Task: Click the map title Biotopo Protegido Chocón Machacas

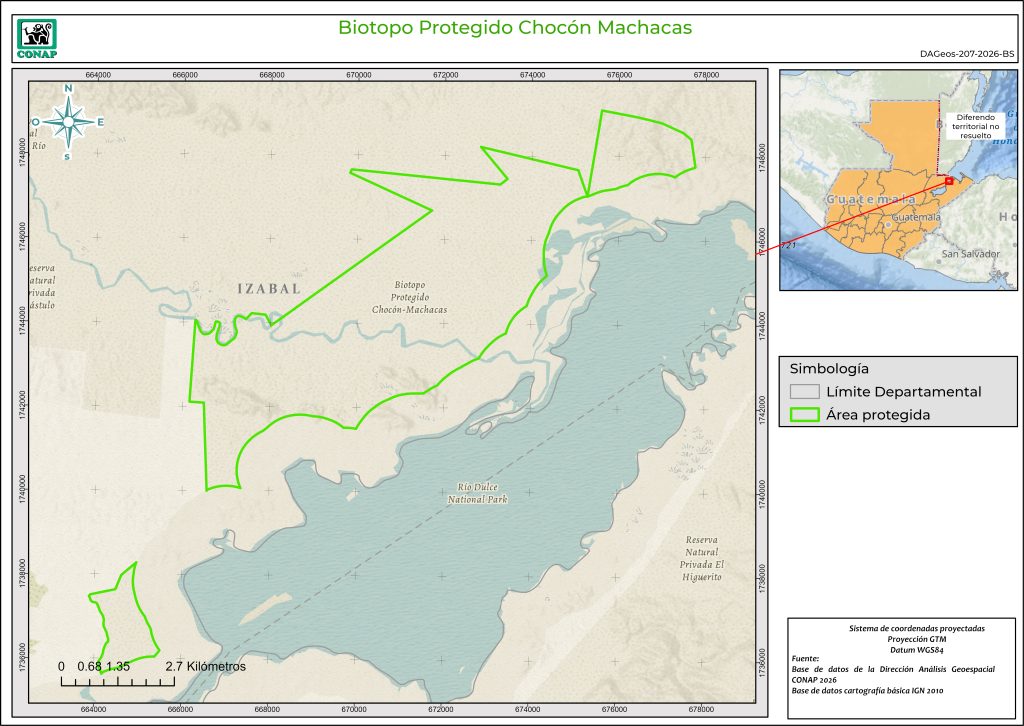Action: point(515,27)
